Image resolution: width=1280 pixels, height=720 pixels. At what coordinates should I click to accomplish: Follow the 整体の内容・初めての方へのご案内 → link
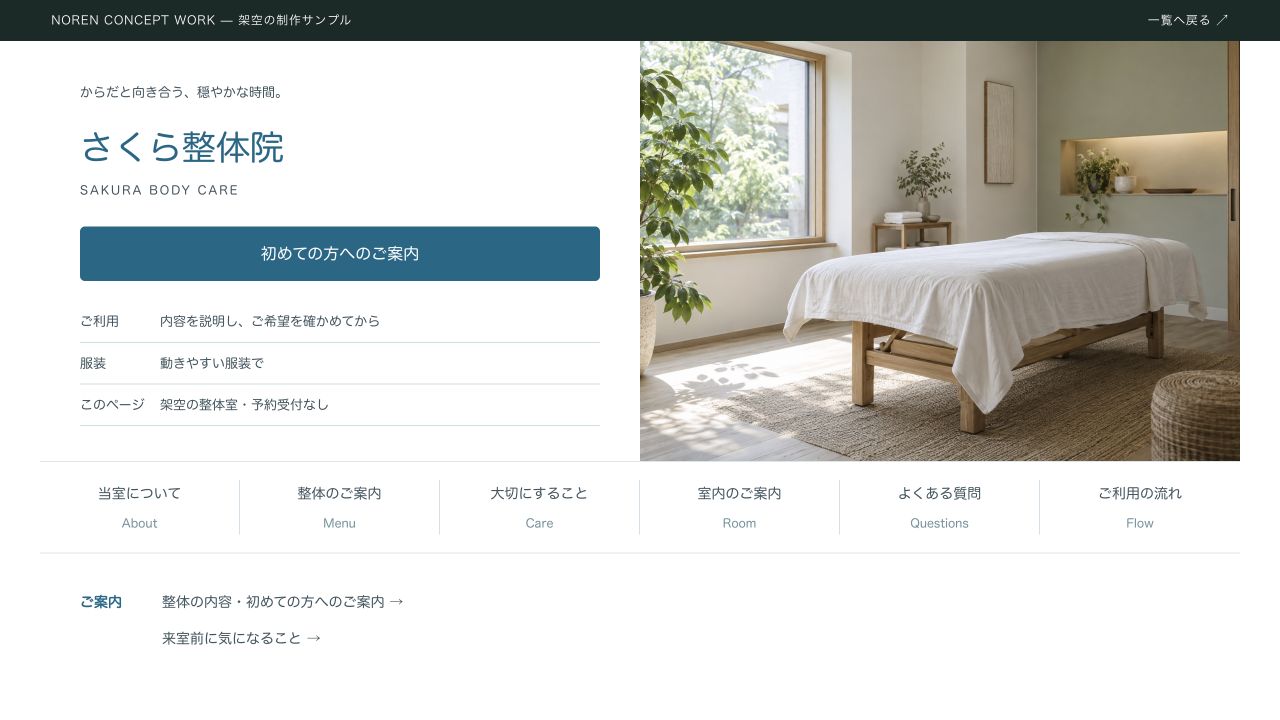click(x=283, y=602)
